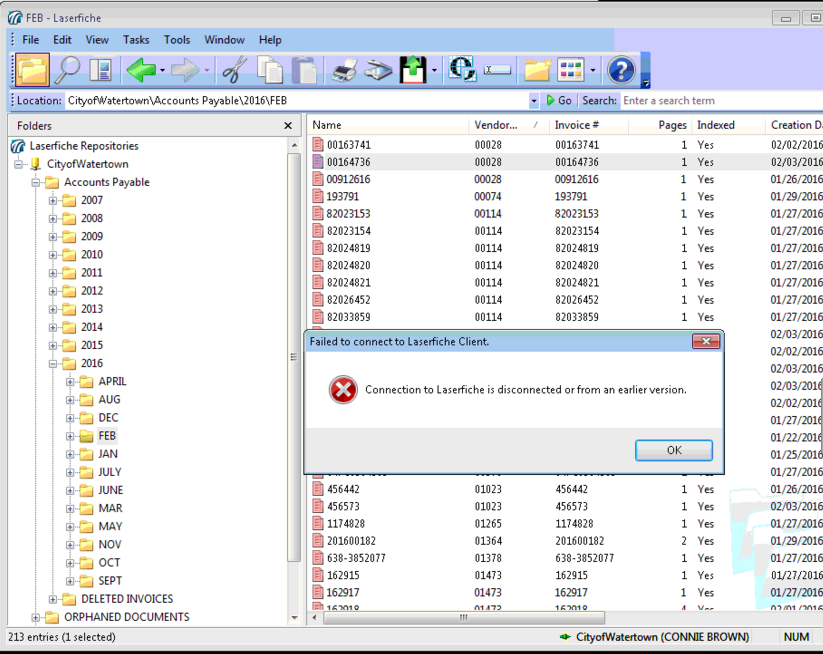Open the Forward arrow history dropdown
823x654 pixels.
tap(207, 70)
